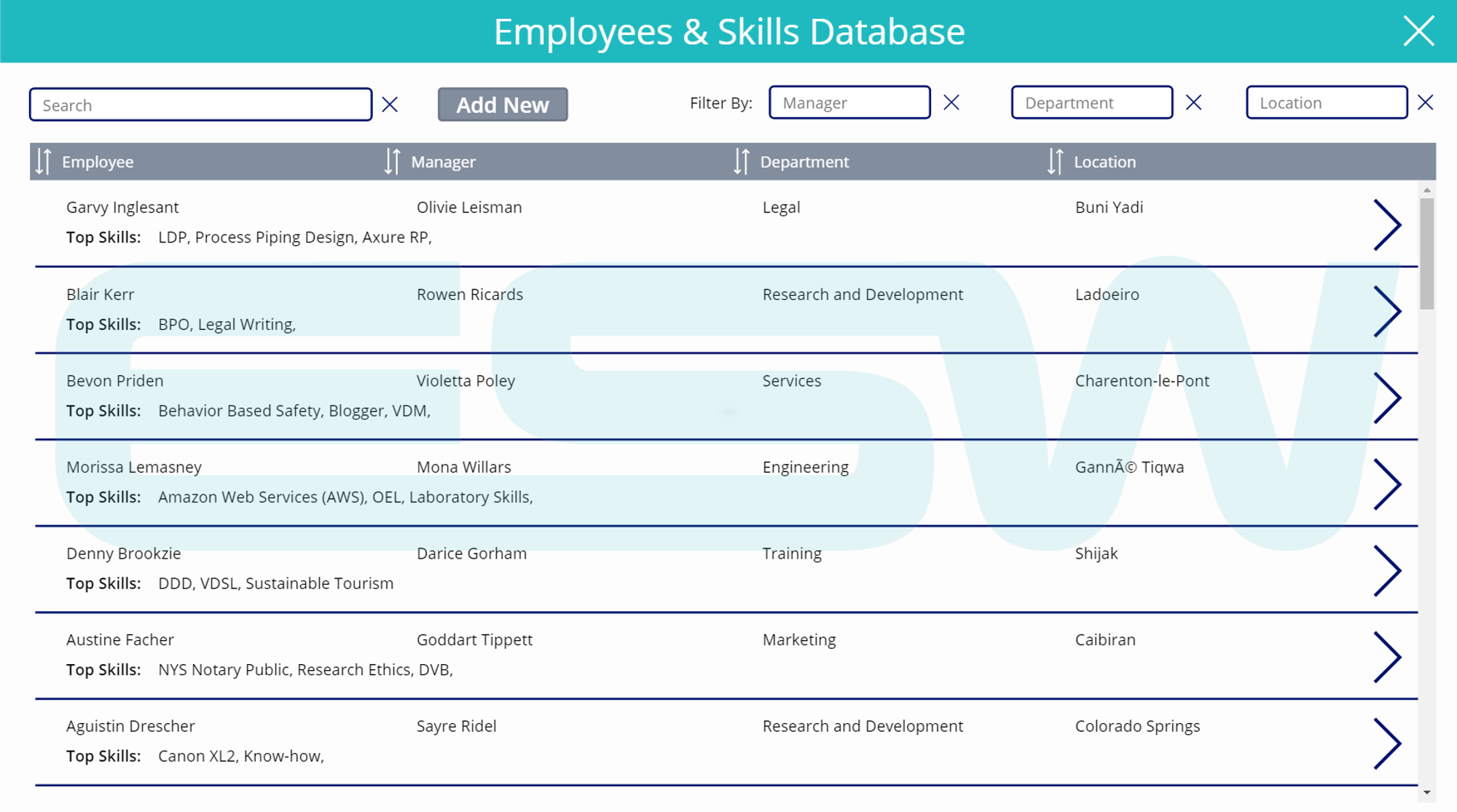Close the Employees & Skills Database screen
The image size is (1457, 812).
coord(1418,31)
